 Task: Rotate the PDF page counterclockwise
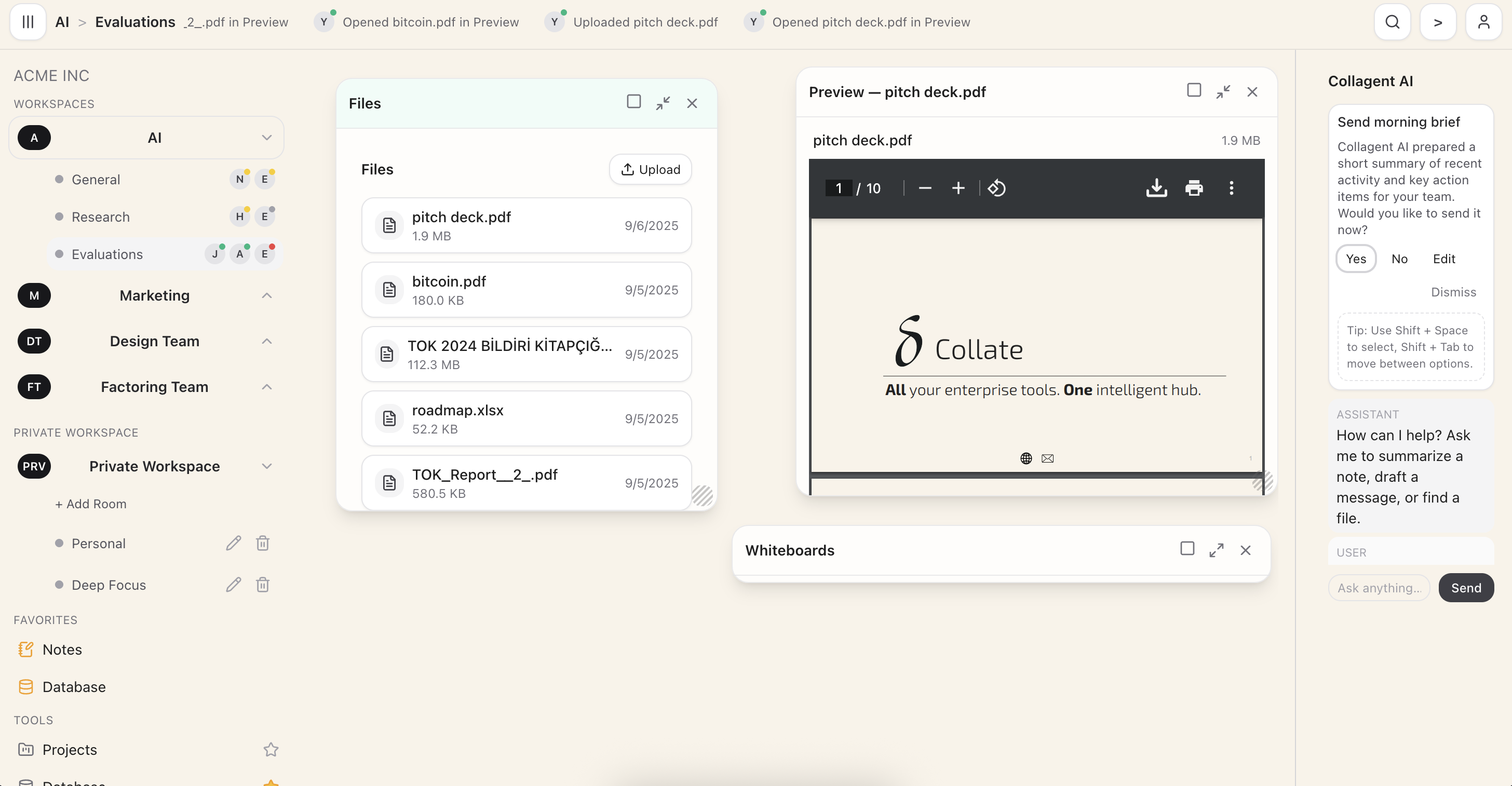point(996,188)
